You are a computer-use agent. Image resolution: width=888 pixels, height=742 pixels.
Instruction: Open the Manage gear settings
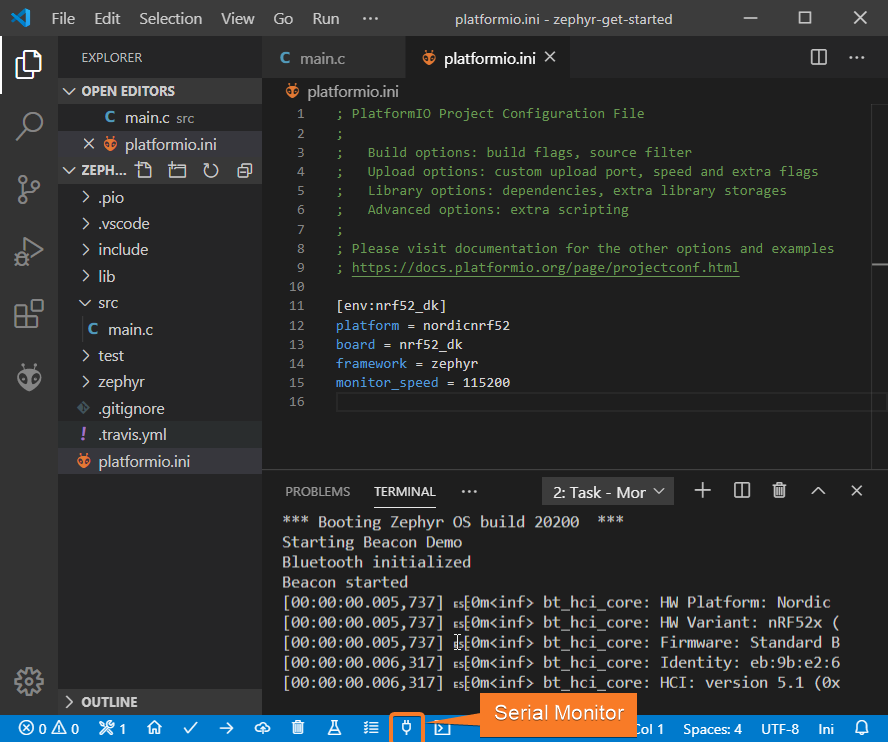point(28,681)
